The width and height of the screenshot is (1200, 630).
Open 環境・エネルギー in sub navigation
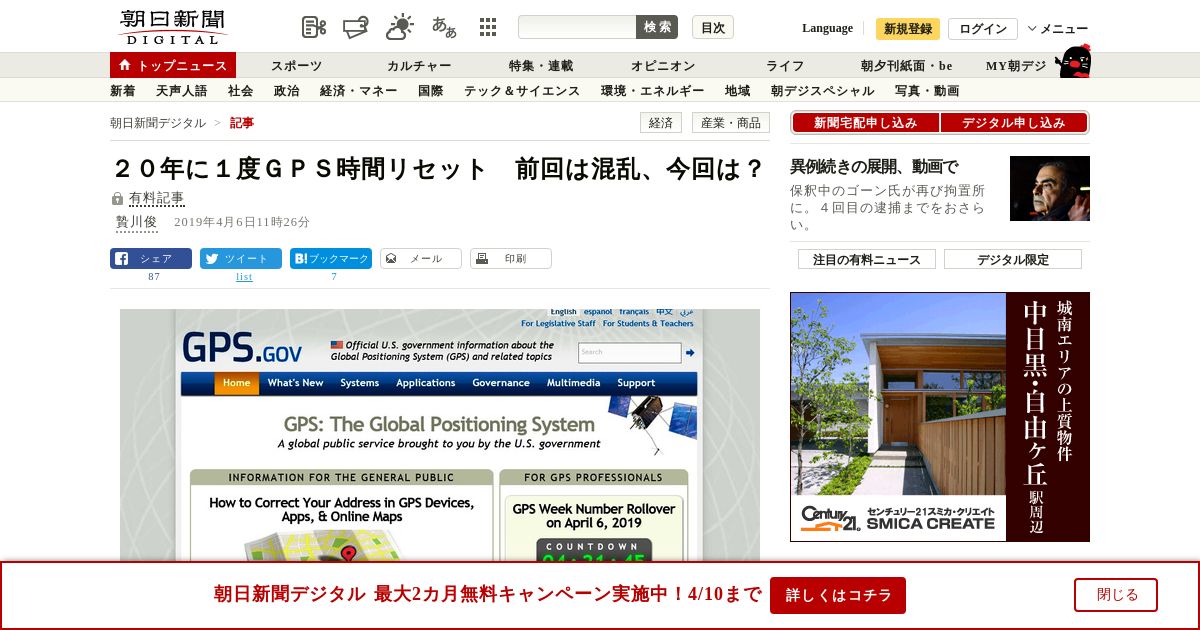tap(653, 91)
